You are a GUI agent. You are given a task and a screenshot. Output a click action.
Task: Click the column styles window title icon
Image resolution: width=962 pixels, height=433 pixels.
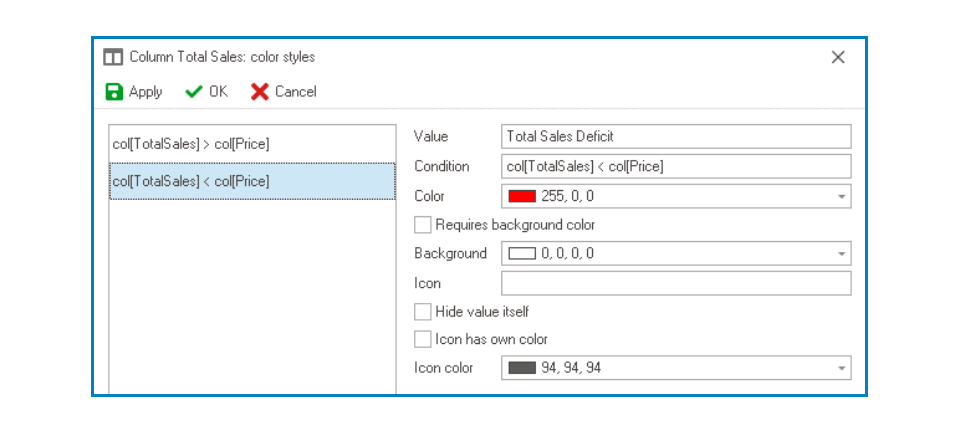(x=114, y=57)
